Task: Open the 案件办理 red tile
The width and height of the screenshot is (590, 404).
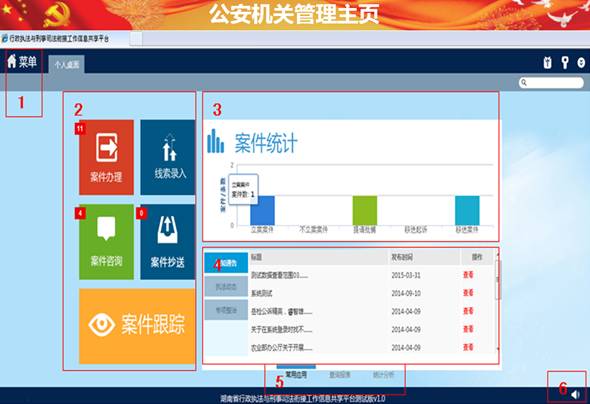Action: click(106, 157)
